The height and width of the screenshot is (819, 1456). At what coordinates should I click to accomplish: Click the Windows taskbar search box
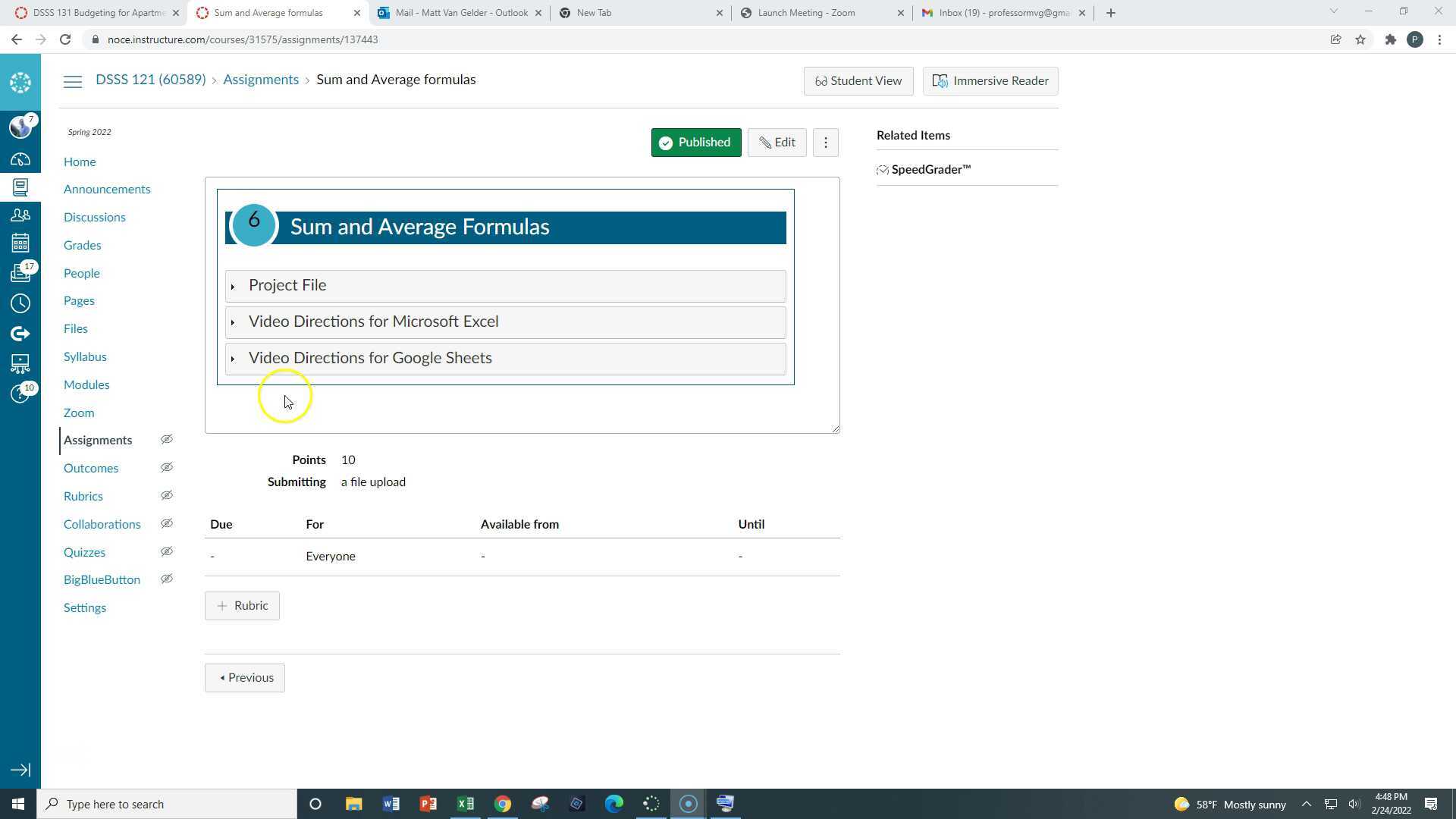click(168, 804)
